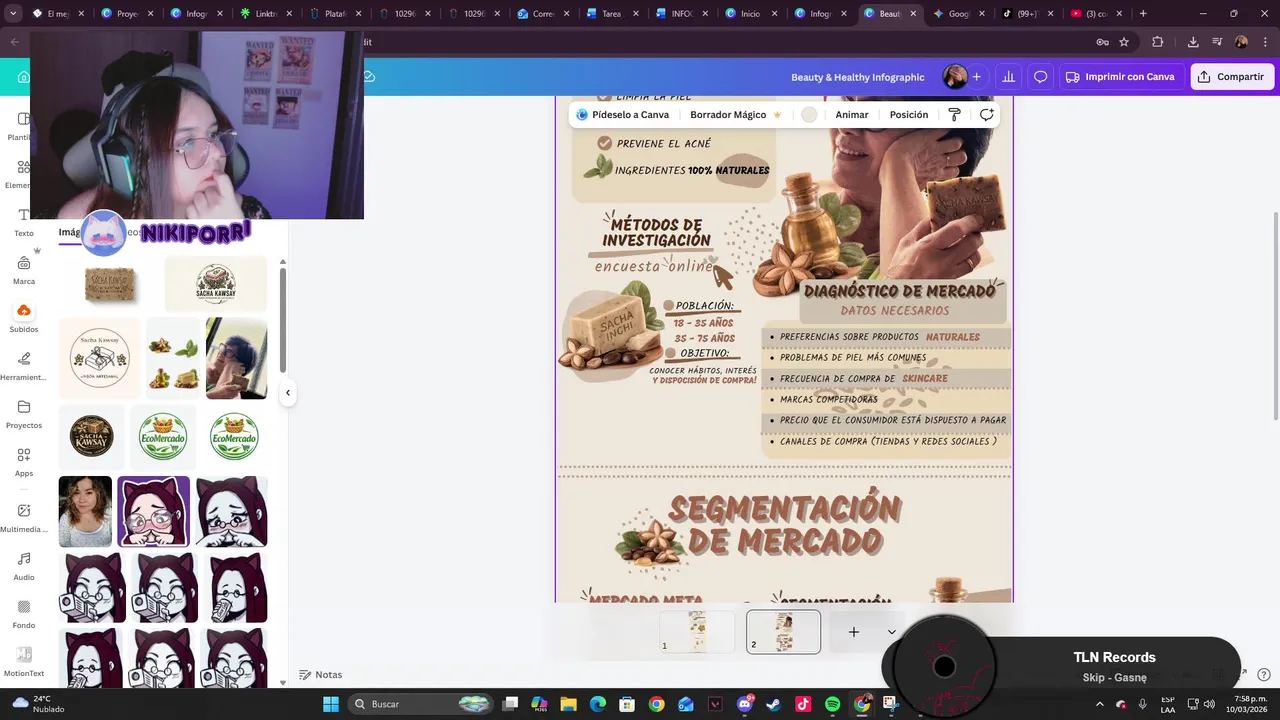1280x720 pixels.
Task: Show hidden system tray icons
Action: (x=1099, y=704)
